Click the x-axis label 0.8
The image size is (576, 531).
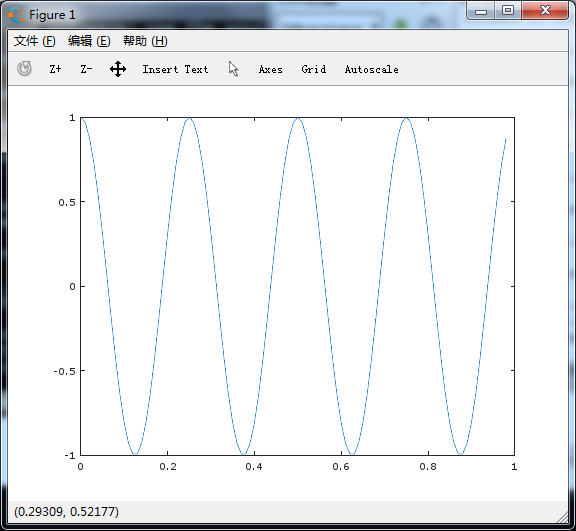pos(428,467)
